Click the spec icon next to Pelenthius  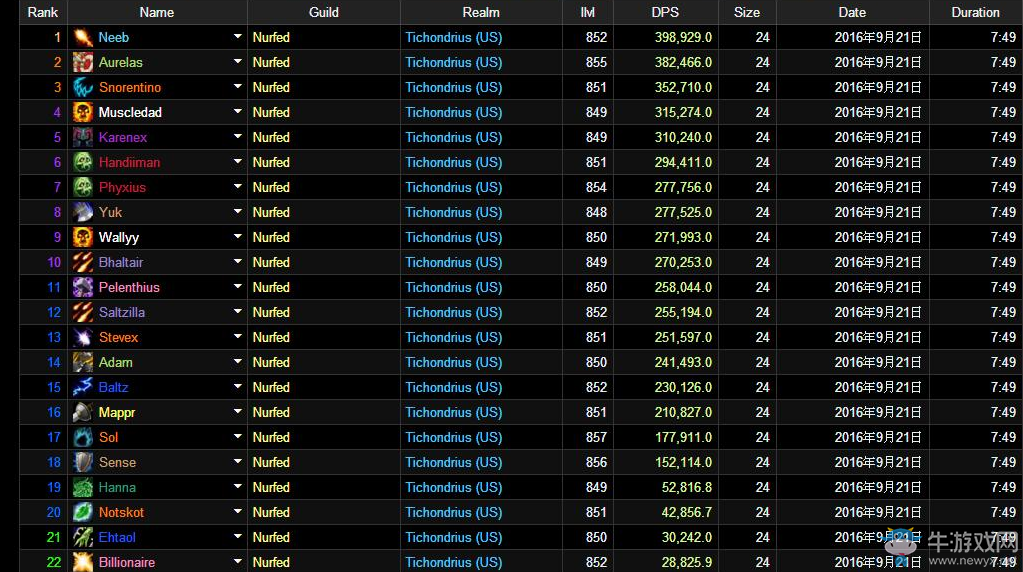[x=83, y=288]
